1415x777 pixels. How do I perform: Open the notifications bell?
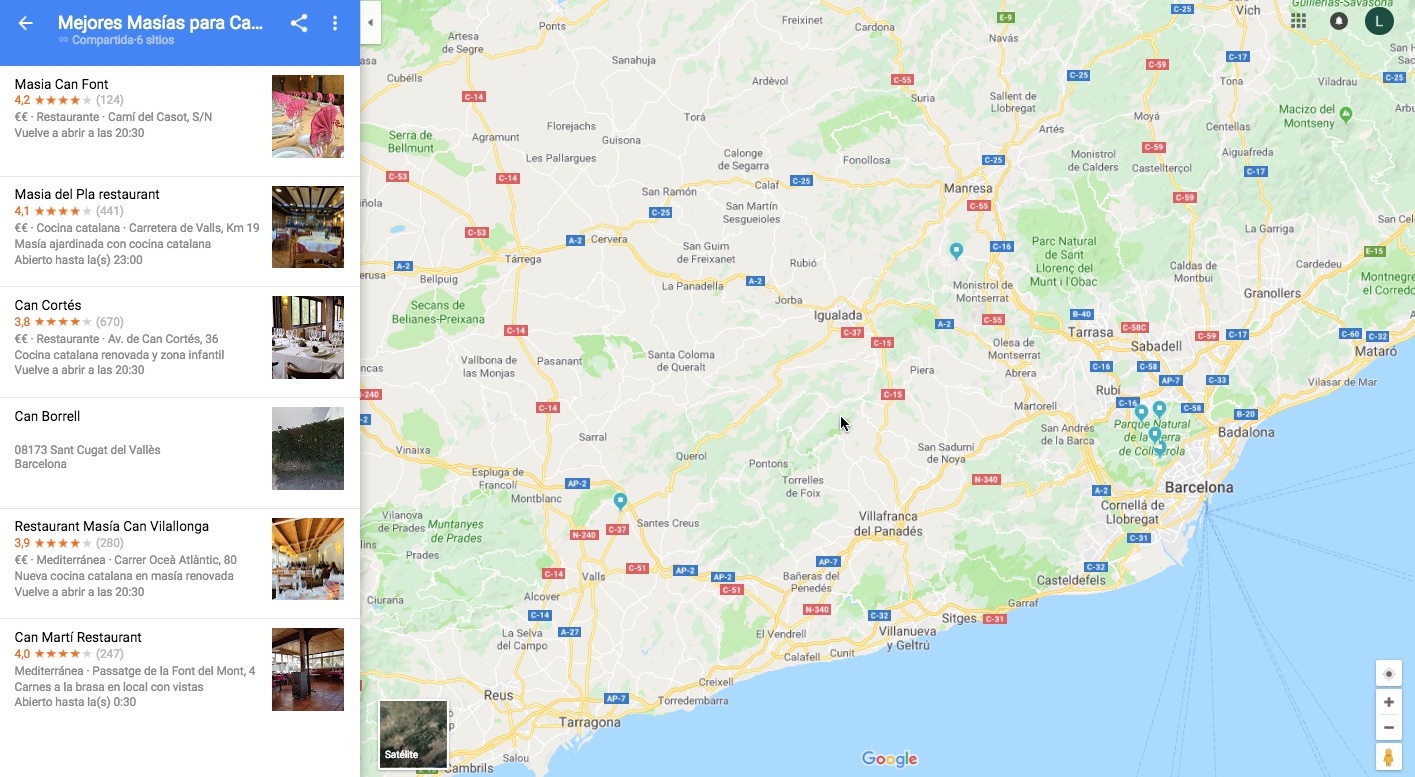[1338, 21]
